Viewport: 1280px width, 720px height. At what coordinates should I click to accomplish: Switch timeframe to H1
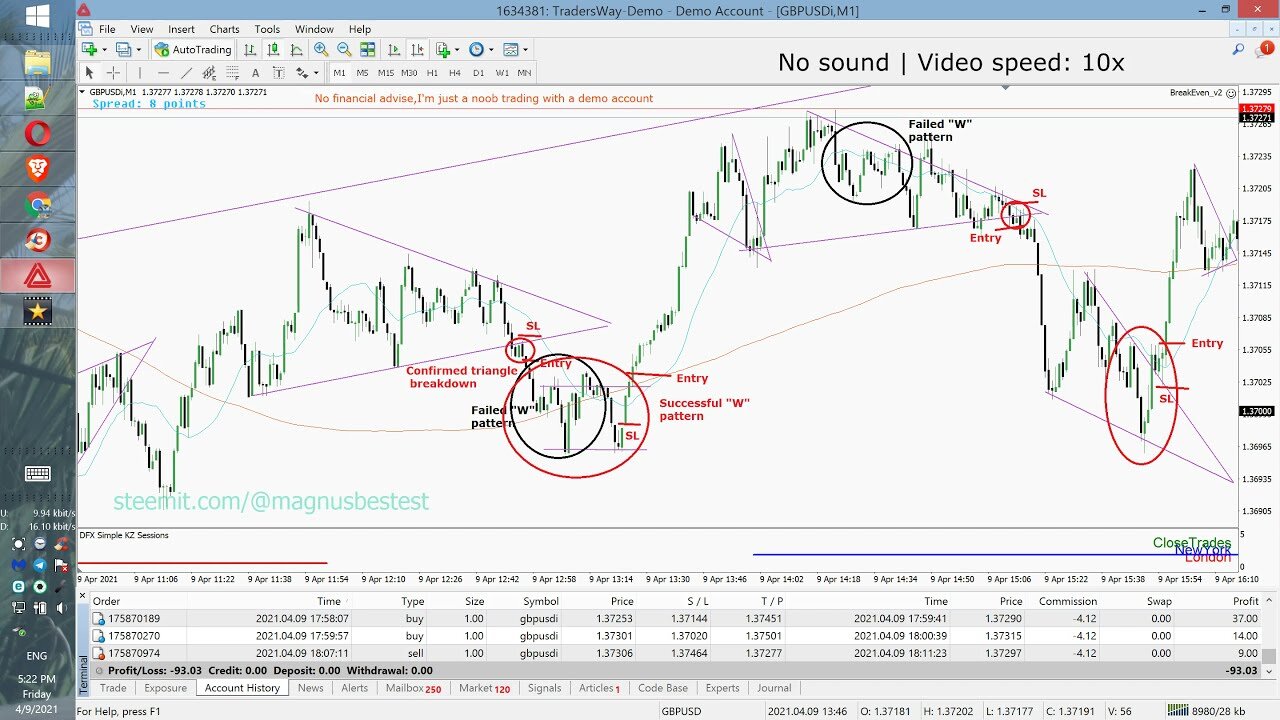[432, 73]
